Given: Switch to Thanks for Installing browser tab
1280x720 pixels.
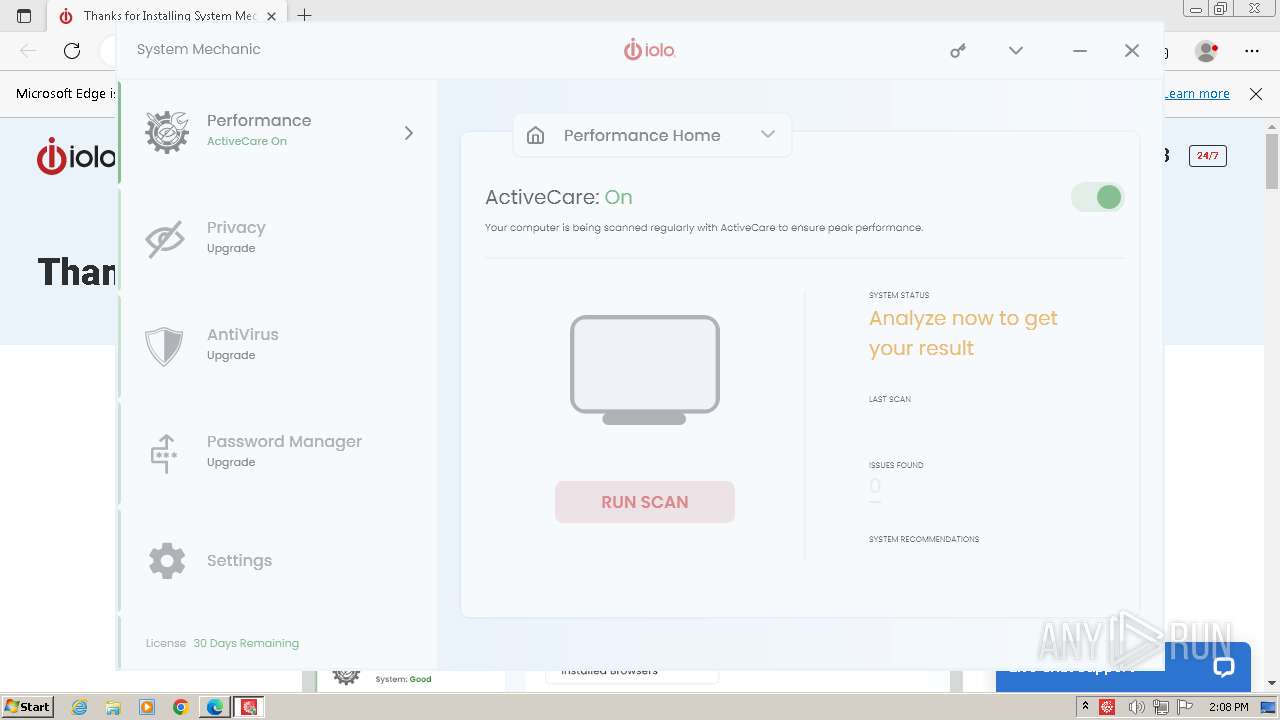Looking at the screenshot, I should coord(165,16).
